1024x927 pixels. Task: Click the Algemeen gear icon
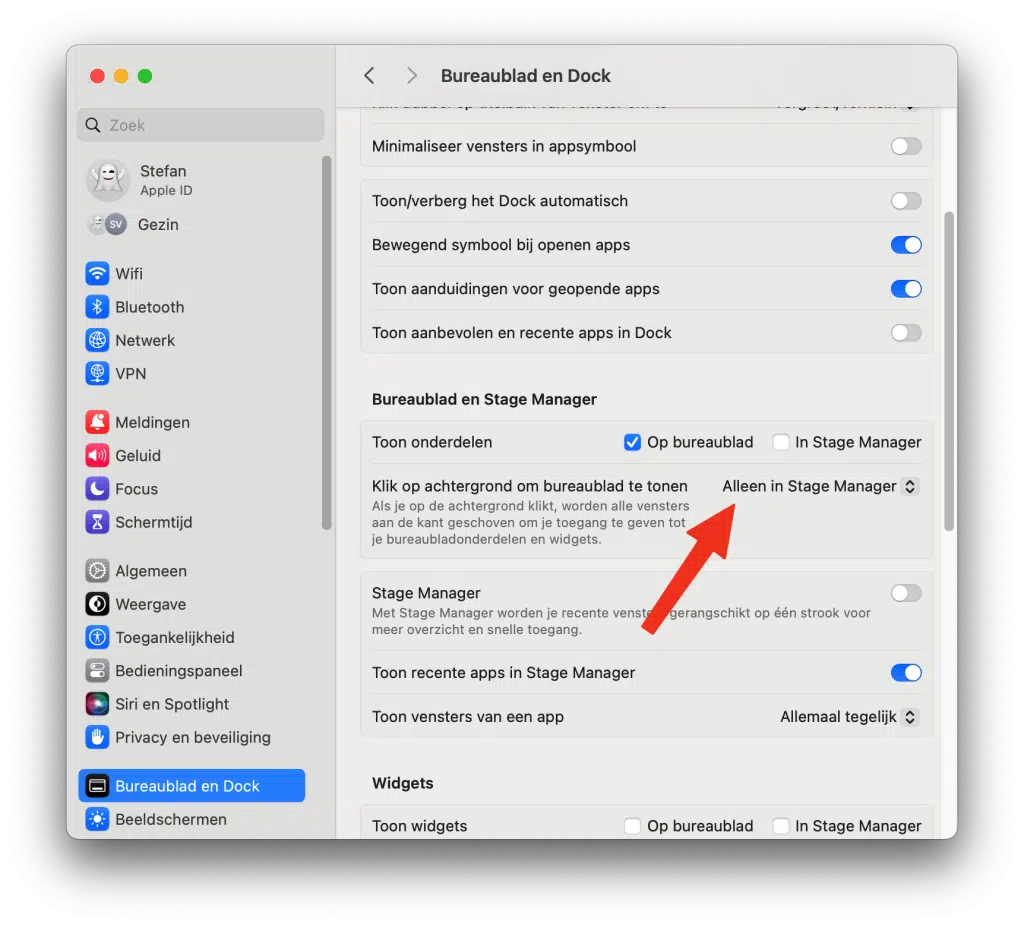click(97, 571)
